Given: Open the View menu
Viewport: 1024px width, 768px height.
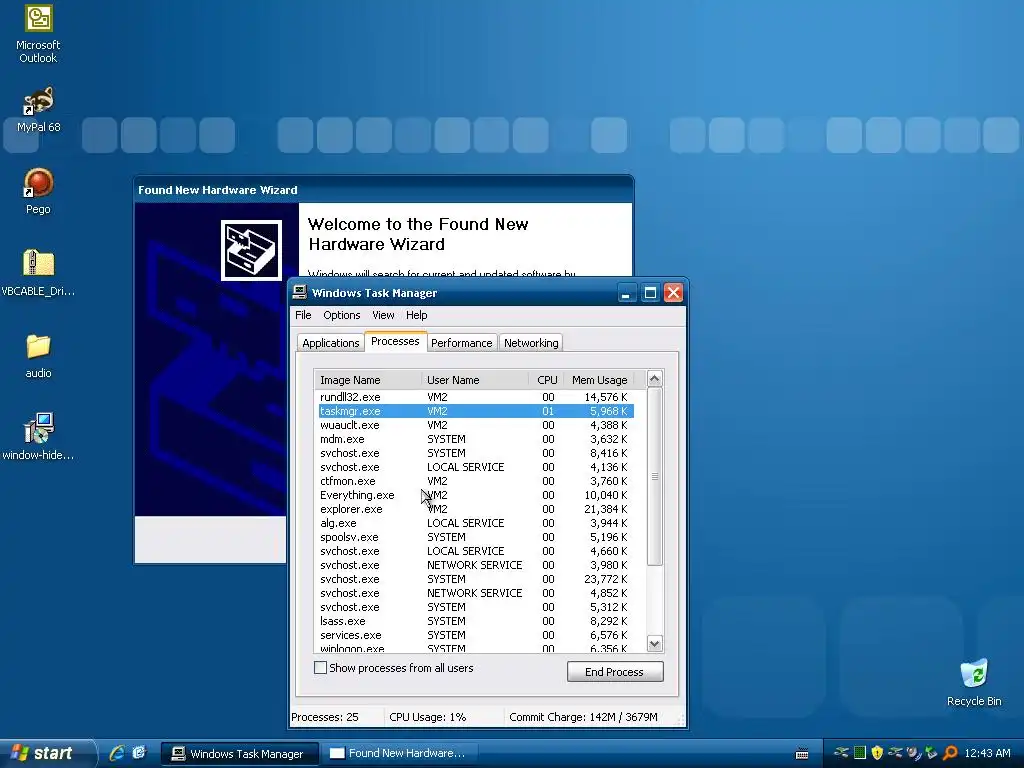Looking at the screenshot, I should click(x=383, y=315).
